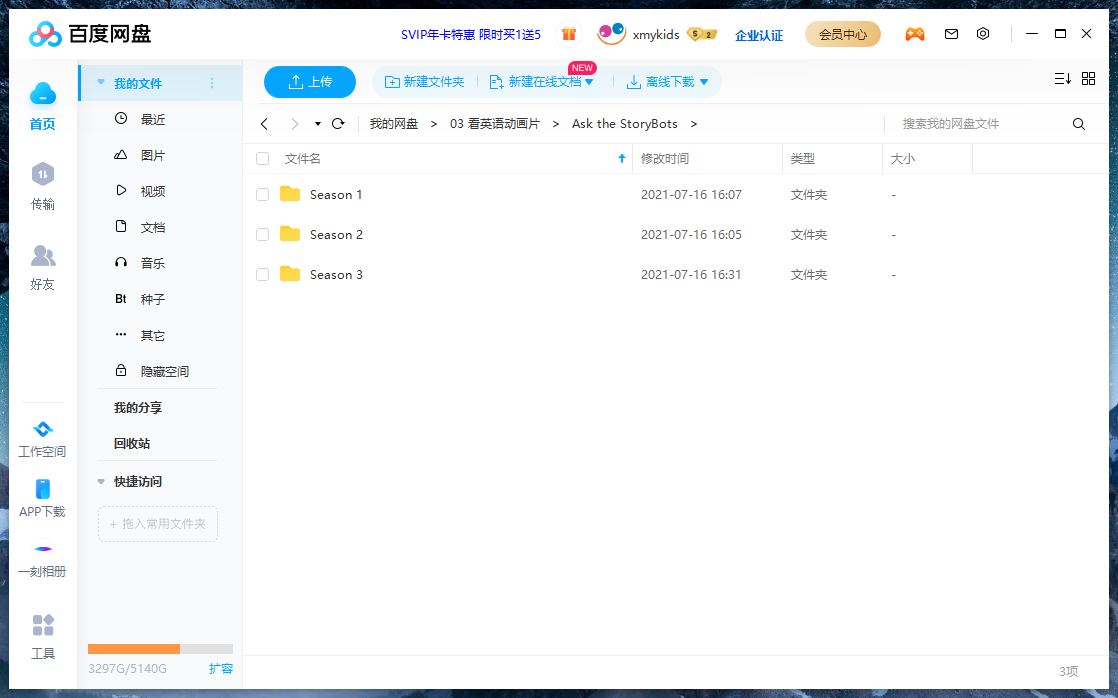Expand breadcrumb arrow after Ask the StoryBots

tap(694, 124)
